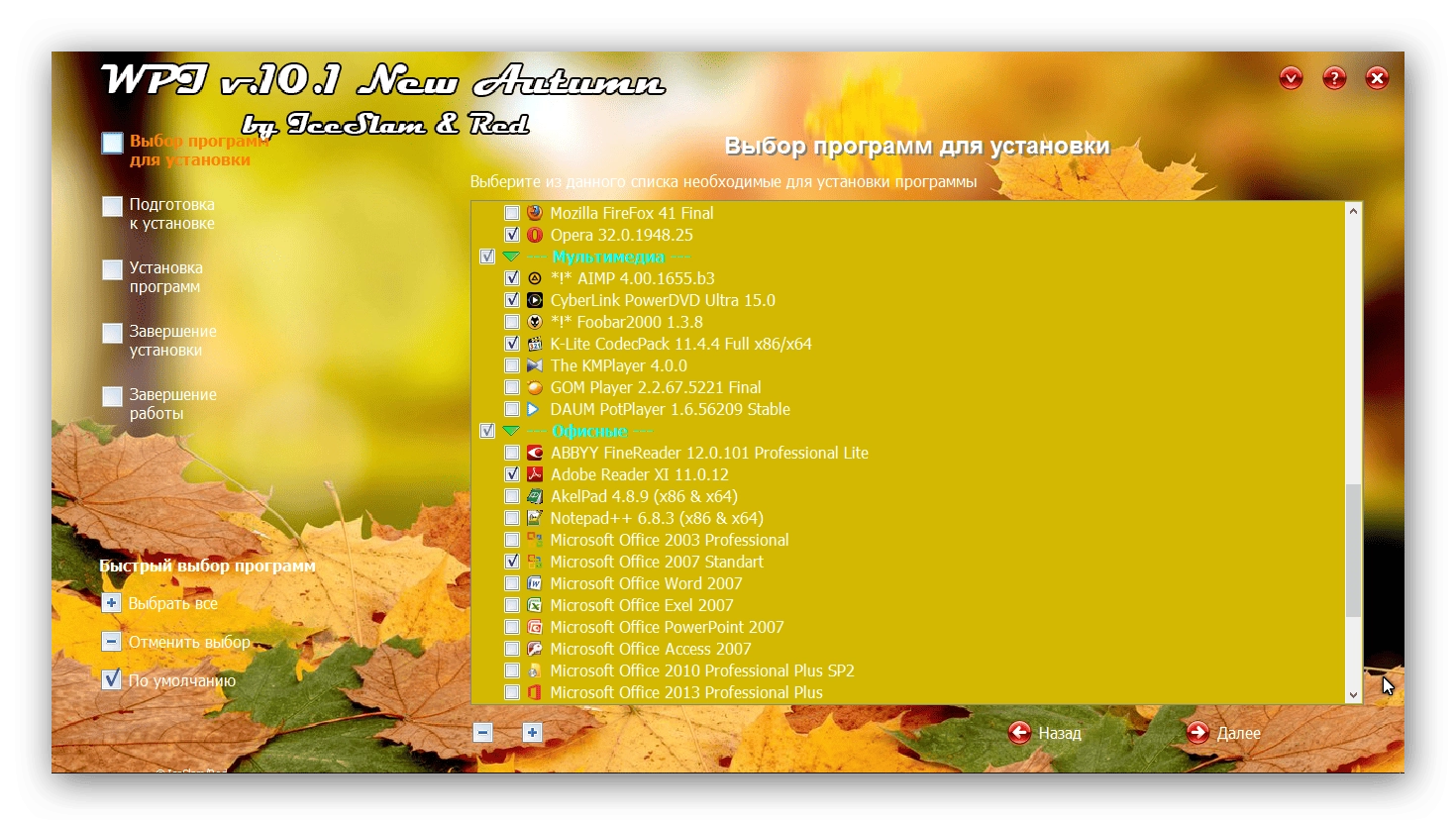Select GOM Player 2.2.67.5221 Final text

point(656,387)
